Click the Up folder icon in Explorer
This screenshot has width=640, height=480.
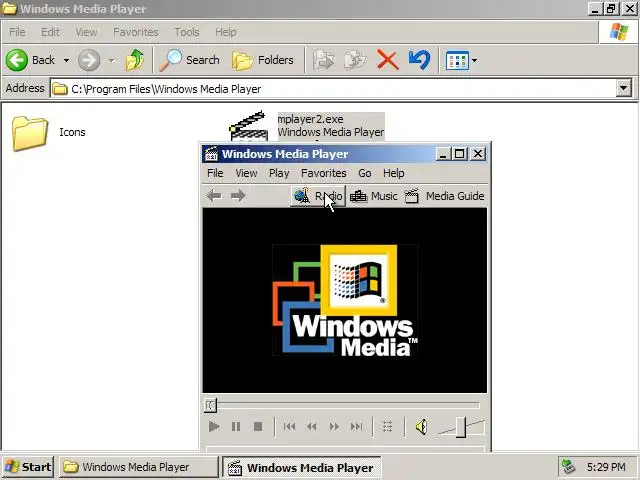[x=135, y=60]
